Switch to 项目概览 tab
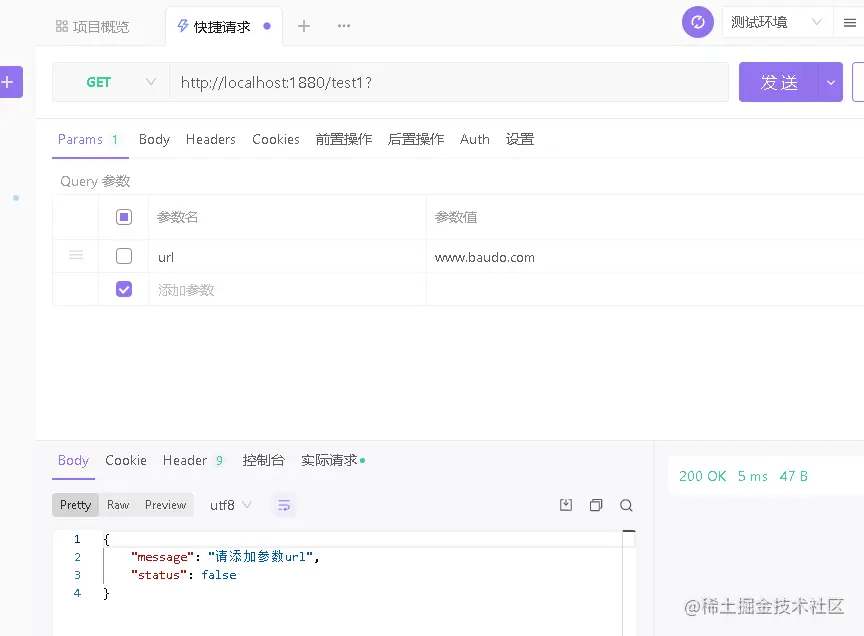 (x=93, y=26)
